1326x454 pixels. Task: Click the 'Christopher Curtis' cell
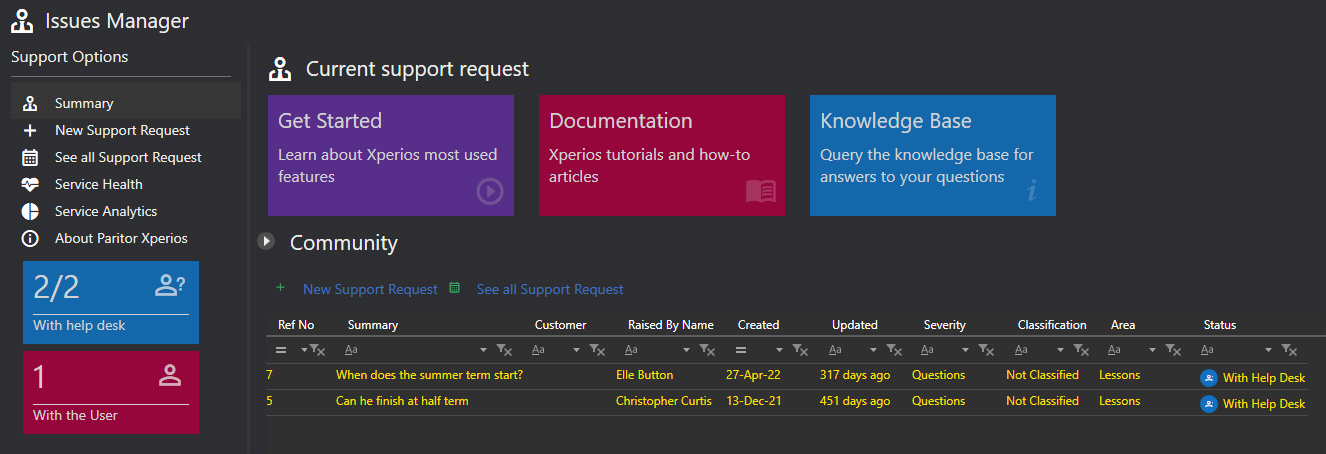(x=664, y=401)
